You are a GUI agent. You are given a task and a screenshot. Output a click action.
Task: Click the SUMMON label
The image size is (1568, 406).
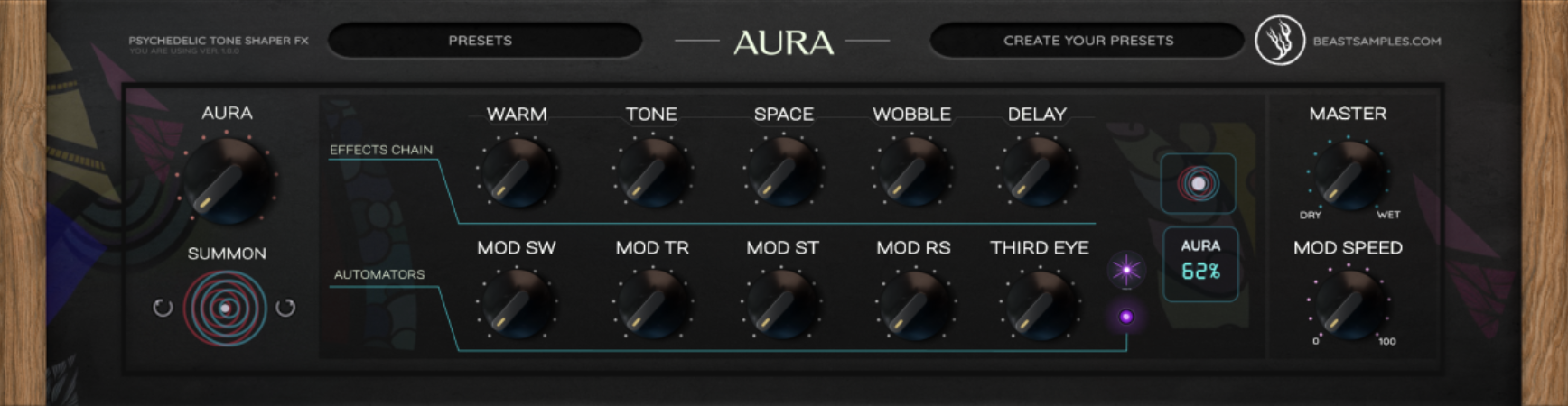pyautogui.click(x=227, y=254)
